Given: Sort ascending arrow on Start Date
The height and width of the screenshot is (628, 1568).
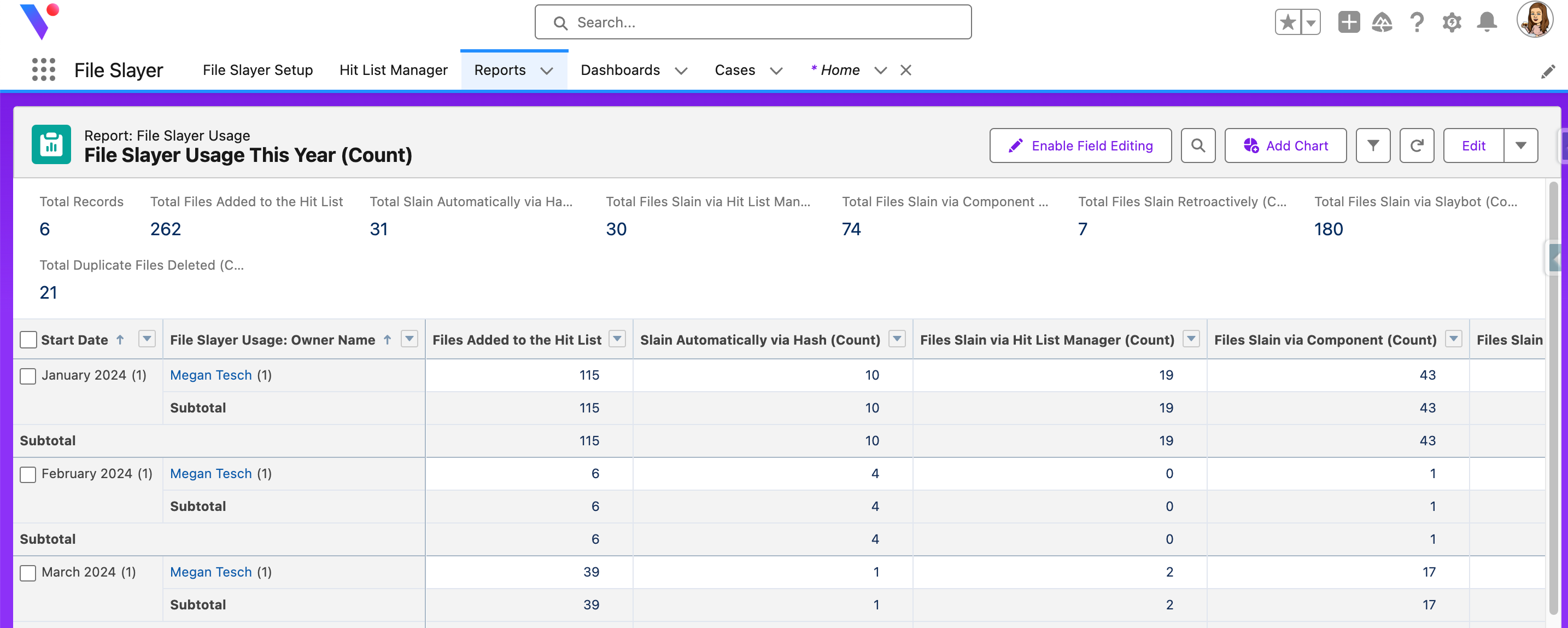Looking at the screenshot, I should pos(120,340).
